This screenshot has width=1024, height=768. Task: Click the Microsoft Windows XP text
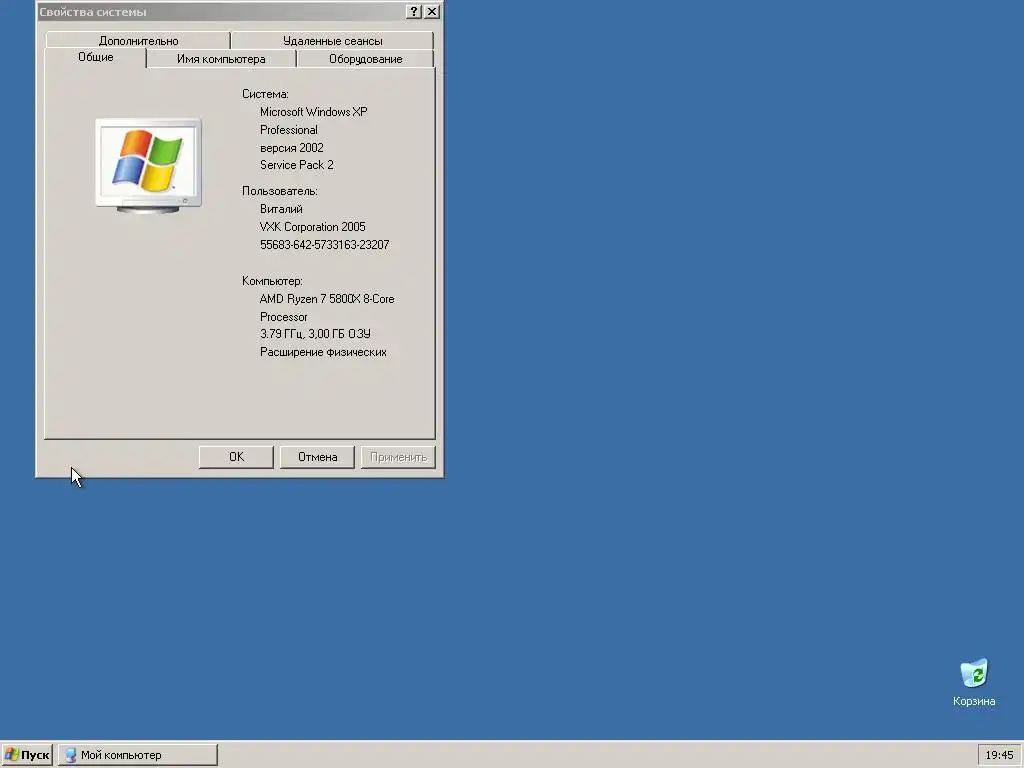point(313,112)
